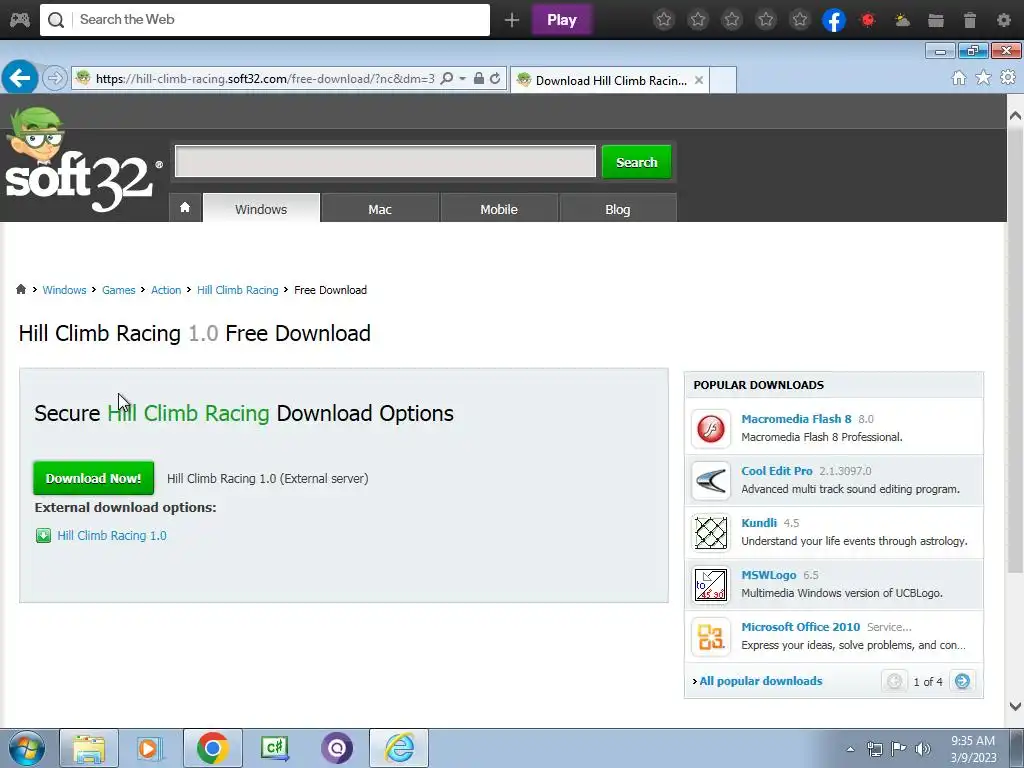The width and height of the screenshot is (1024, 768).
Task: Click green download icon beside Hill Climb Racing 1.0
Action: 43,536
